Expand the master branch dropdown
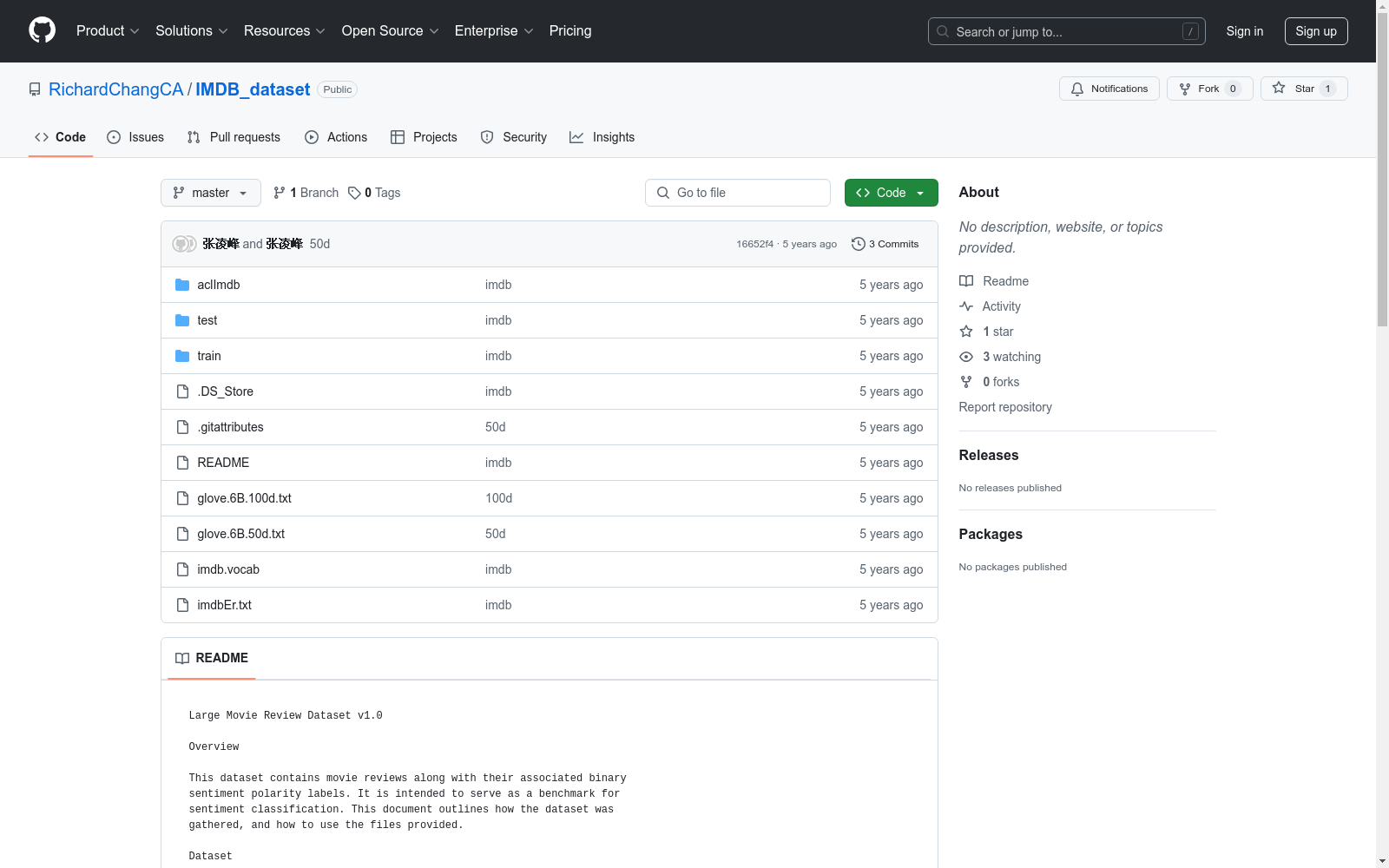 (x=210, y=193)
